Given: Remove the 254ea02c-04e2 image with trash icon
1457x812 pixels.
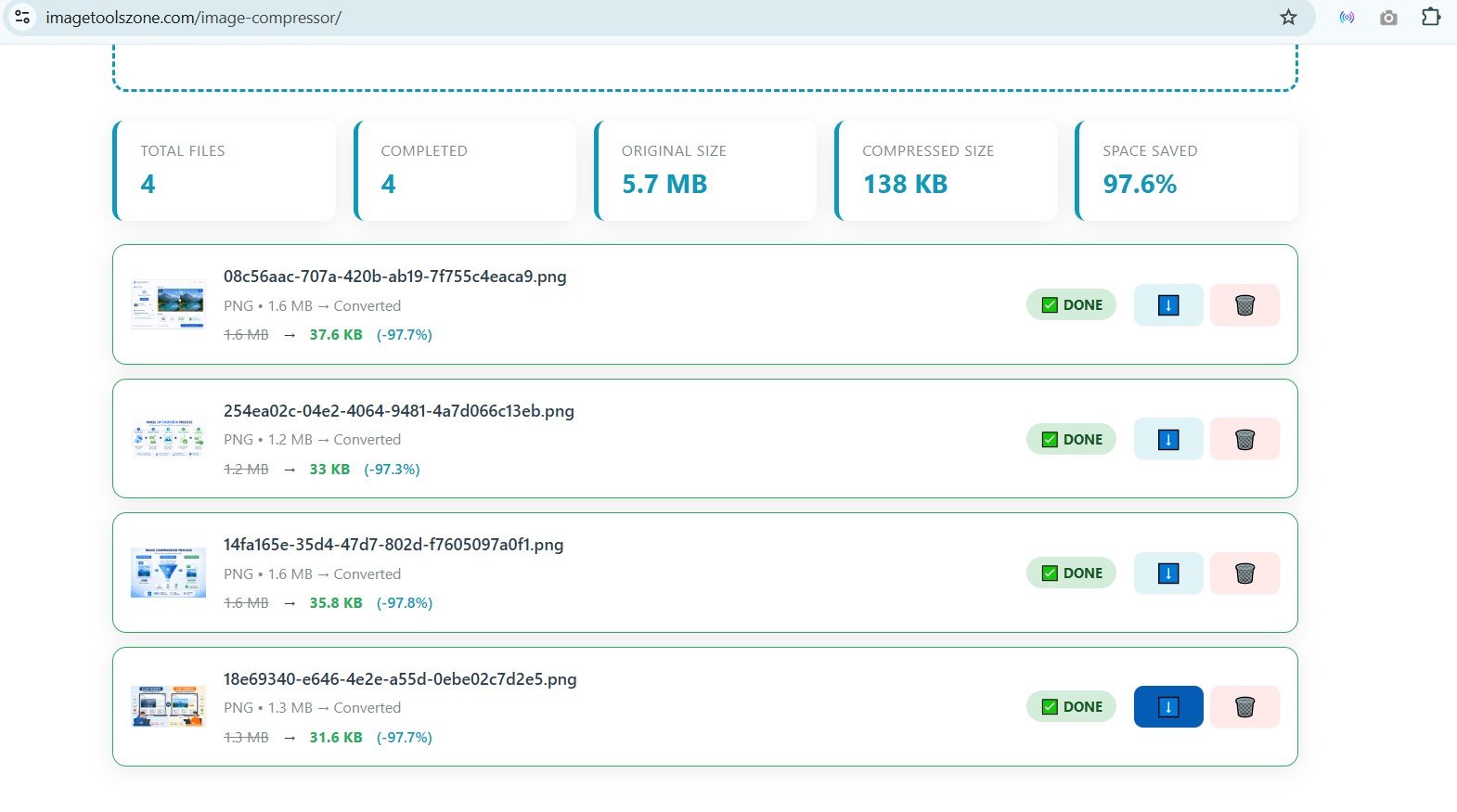Looking at the screenshot, I should 1244,439.
